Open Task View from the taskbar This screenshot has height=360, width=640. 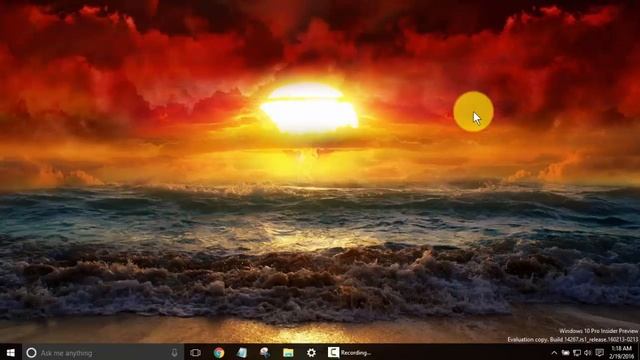[x=196, y=353]
